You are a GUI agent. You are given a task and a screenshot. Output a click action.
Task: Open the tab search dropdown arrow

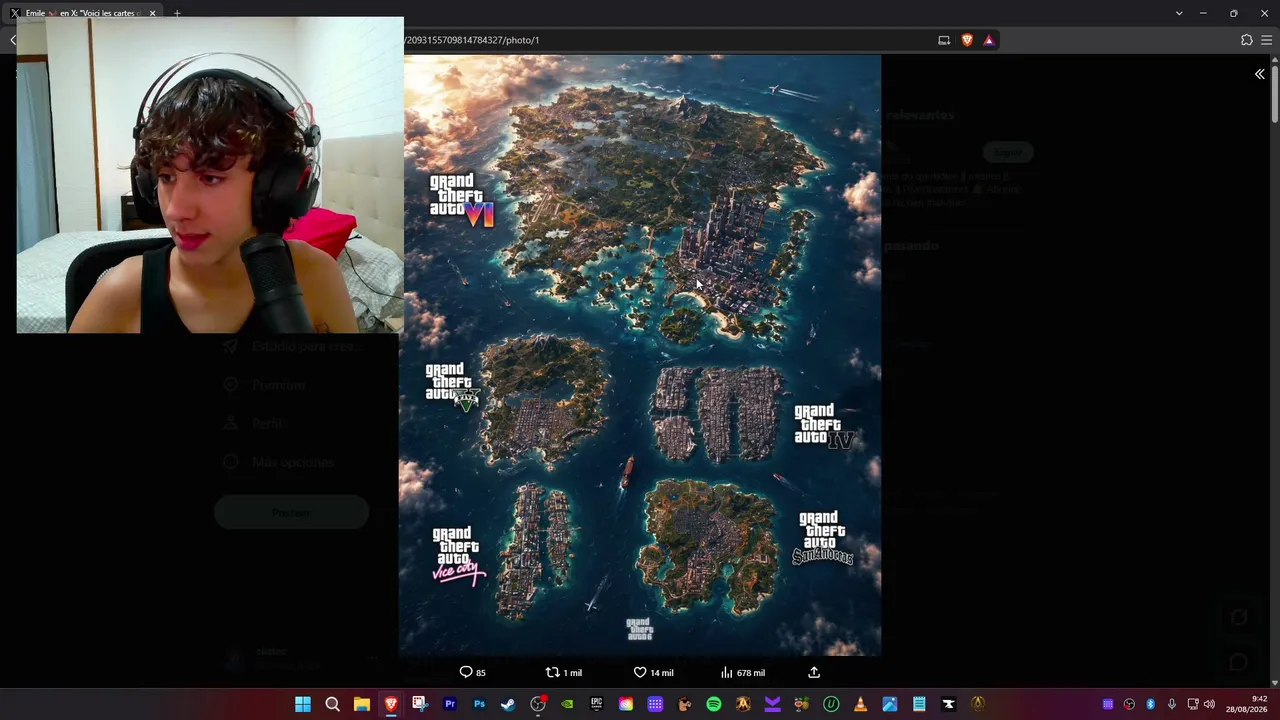(1179, 13)
